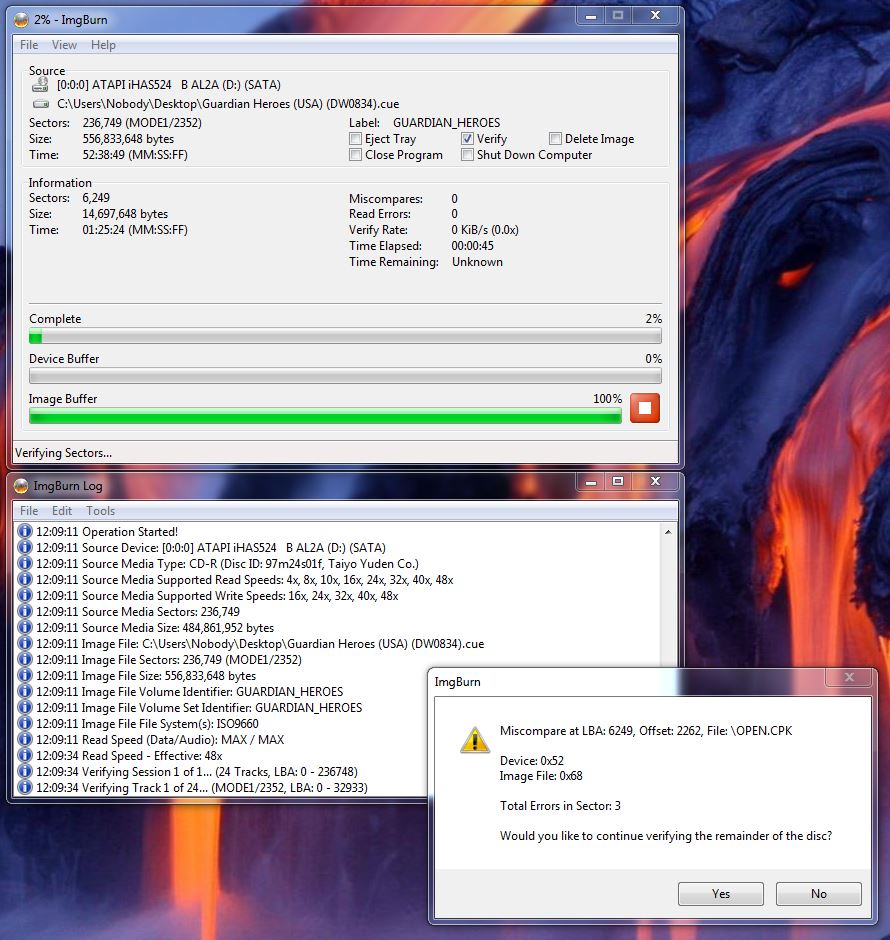
Task: Click the Miscompare at LBA 6249 message
Action: point(646,731)
